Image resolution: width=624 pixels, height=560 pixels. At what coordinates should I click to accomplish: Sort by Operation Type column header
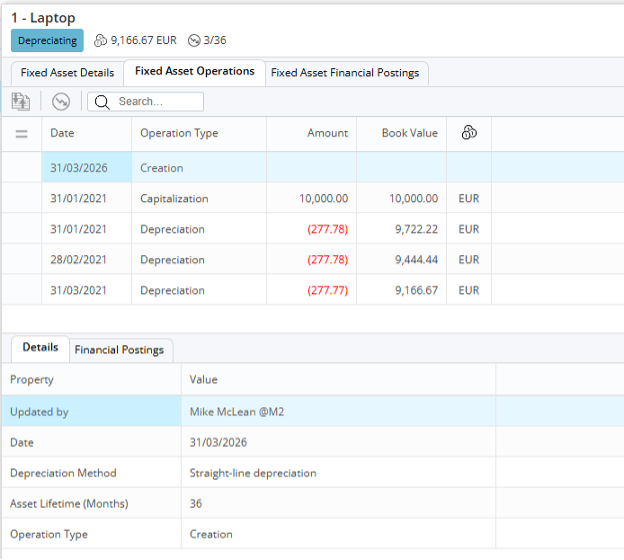199,133
